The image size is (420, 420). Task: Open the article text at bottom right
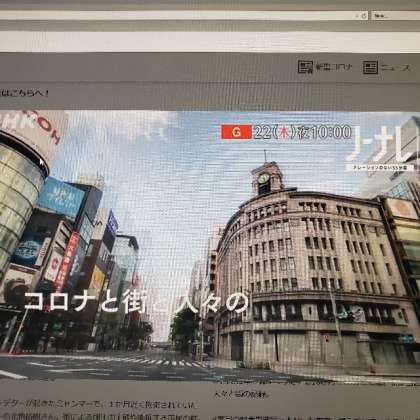[316, 417]
